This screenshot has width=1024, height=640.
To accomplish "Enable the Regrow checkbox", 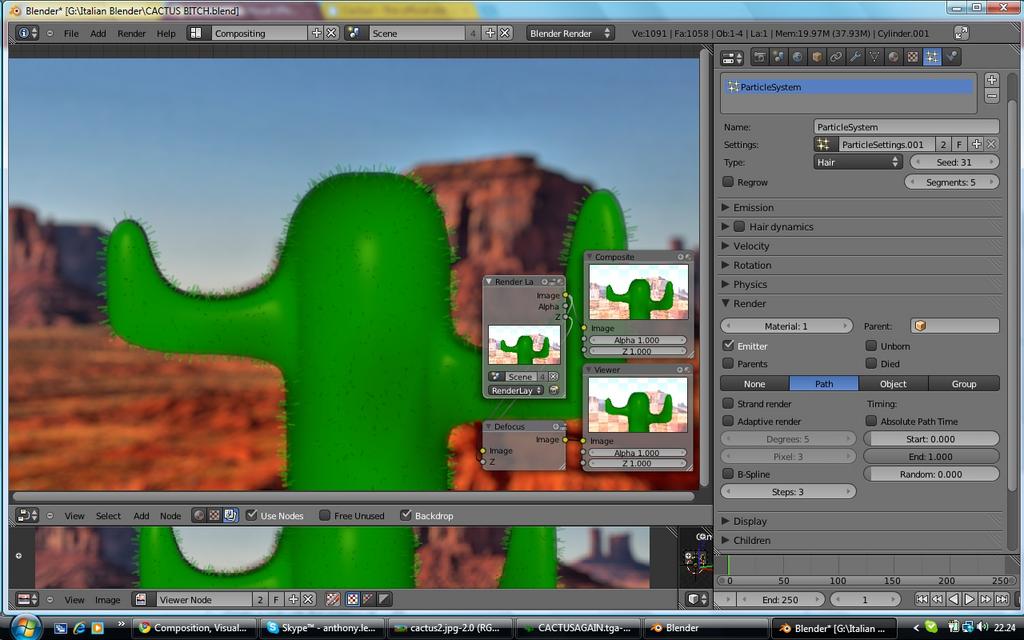I will tap(728, 182).
